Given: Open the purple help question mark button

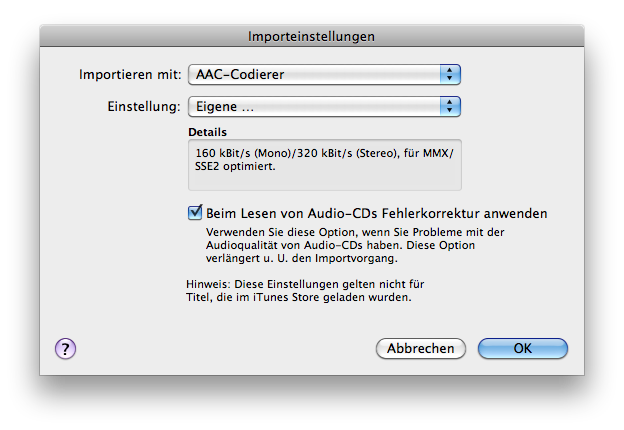Looking at the screenshot, I should (x=65, y=349).
